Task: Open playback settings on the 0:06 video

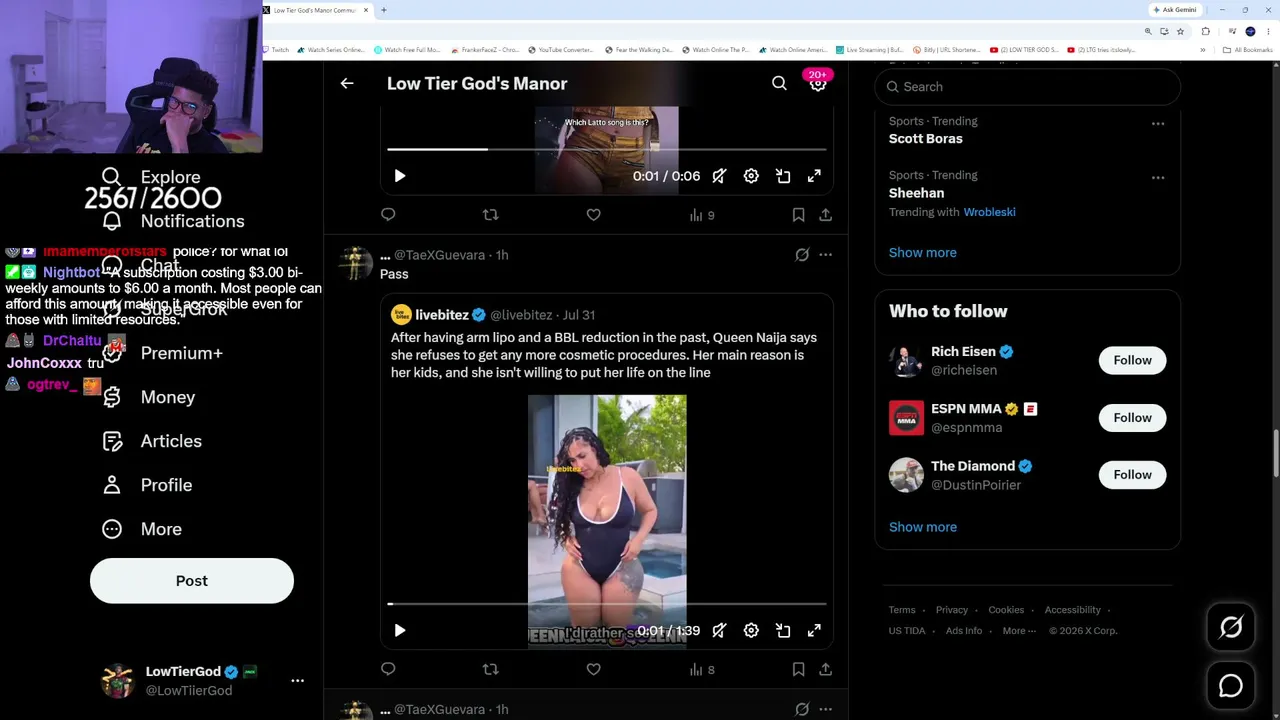Action: coord(751,176)
